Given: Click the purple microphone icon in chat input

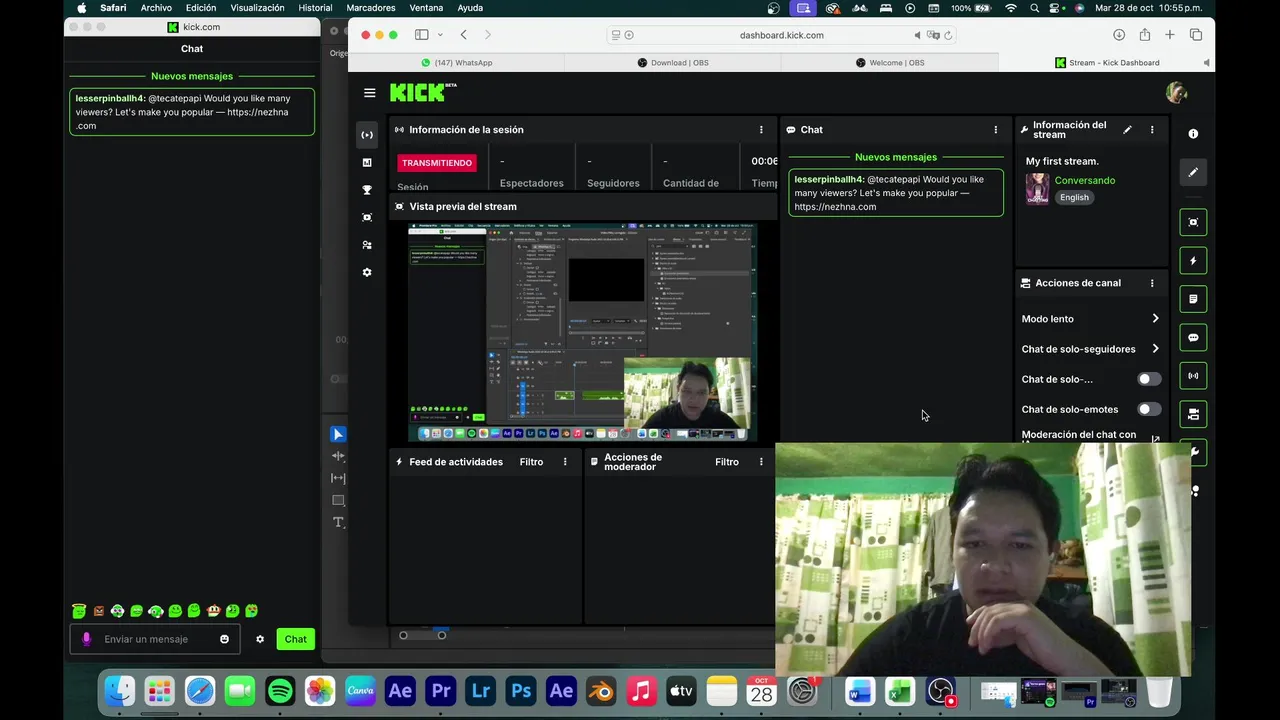Looking at the screenshot, I should click(87, 639).
